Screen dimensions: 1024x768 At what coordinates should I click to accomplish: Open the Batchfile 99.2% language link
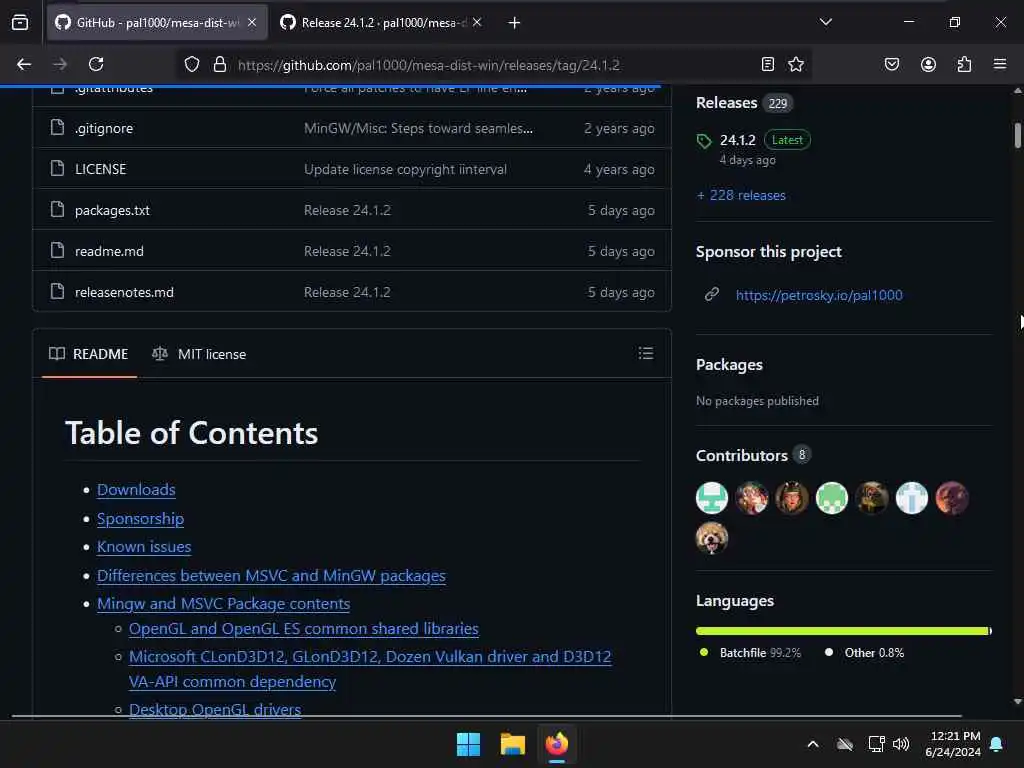[750, 652]
